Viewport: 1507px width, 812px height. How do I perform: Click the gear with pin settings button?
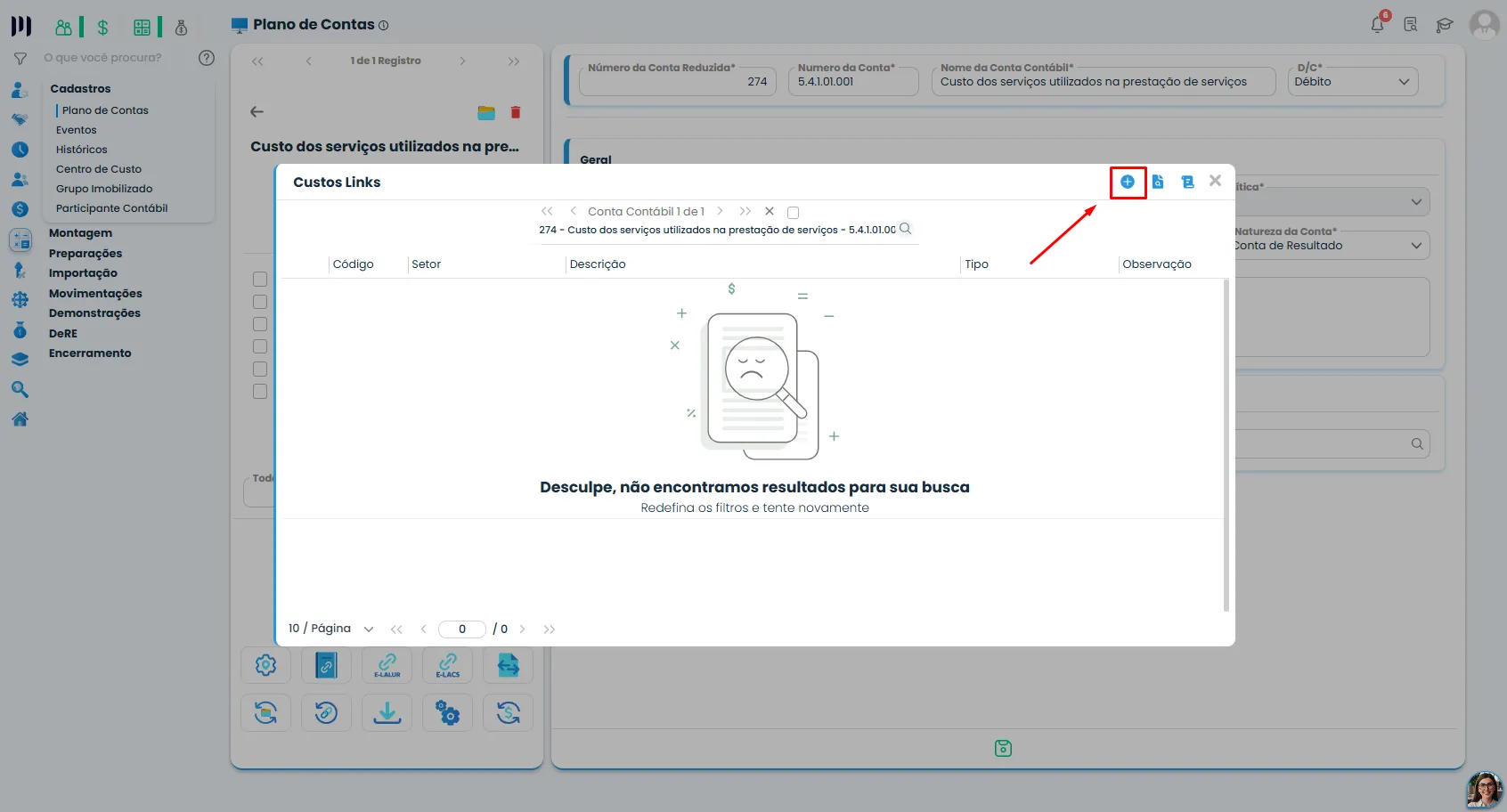pos(265,665)
